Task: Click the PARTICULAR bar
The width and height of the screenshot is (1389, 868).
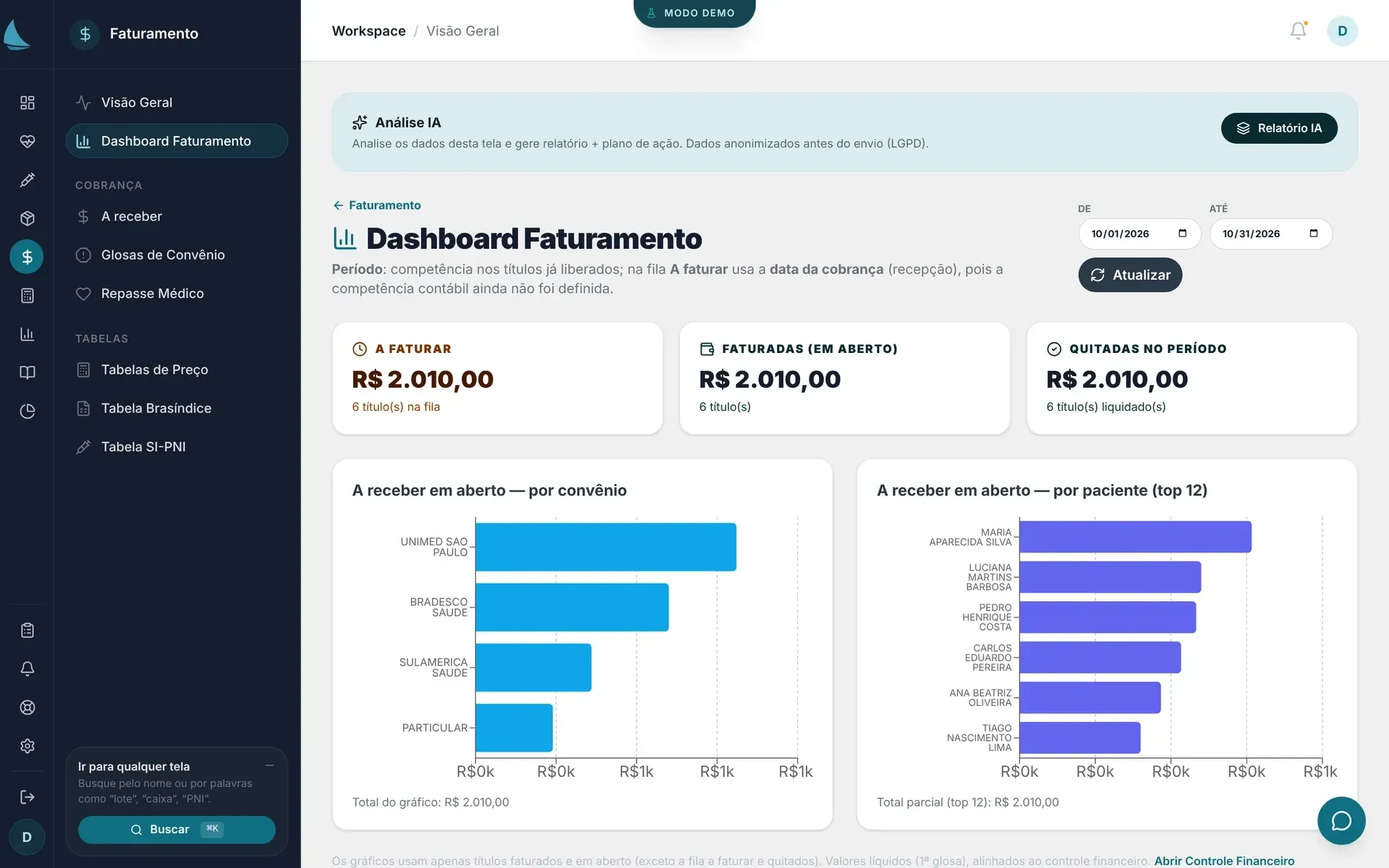Action: pos(514,728)
